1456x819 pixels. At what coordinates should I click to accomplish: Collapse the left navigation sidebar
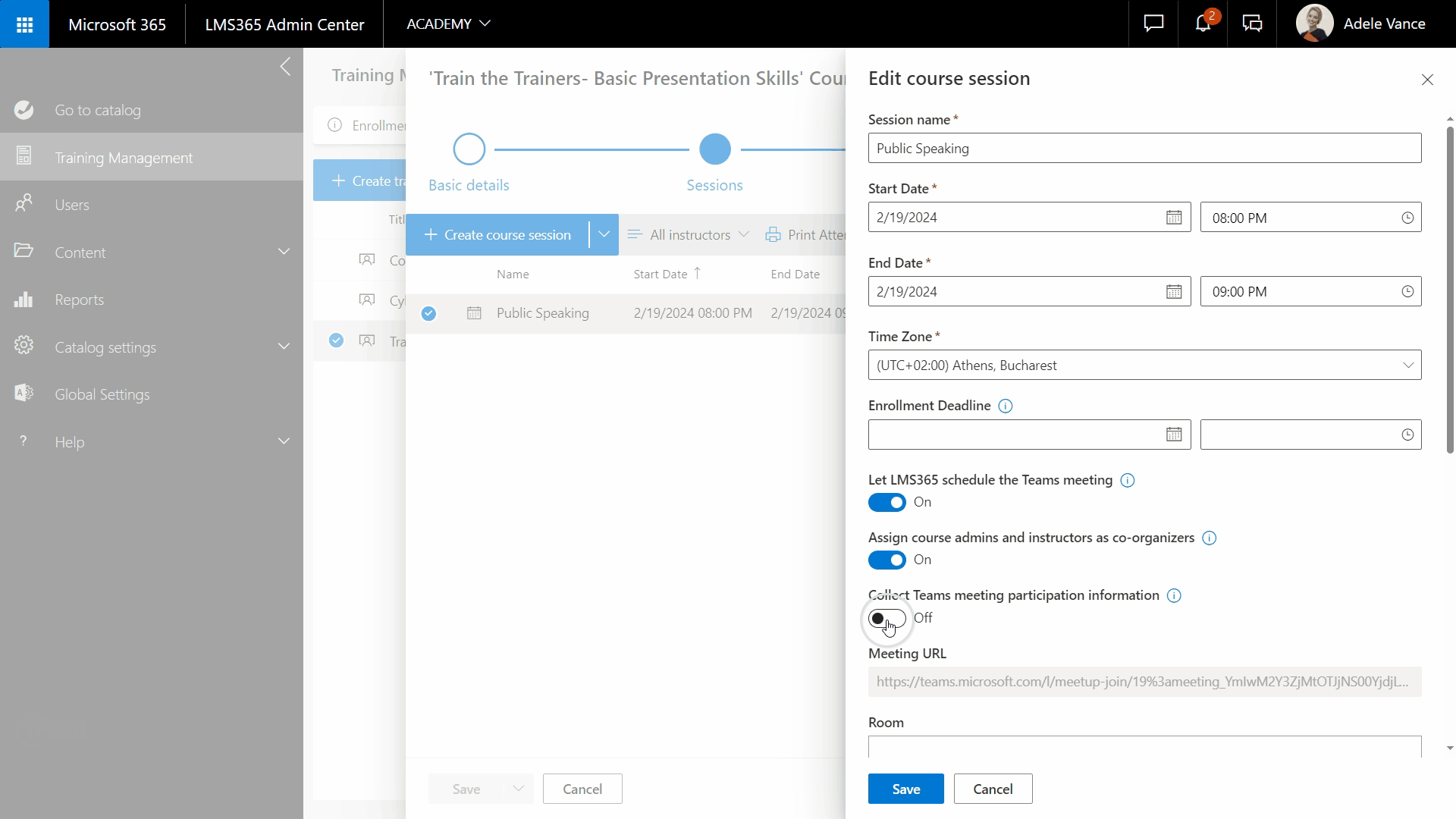click(285, 67)
